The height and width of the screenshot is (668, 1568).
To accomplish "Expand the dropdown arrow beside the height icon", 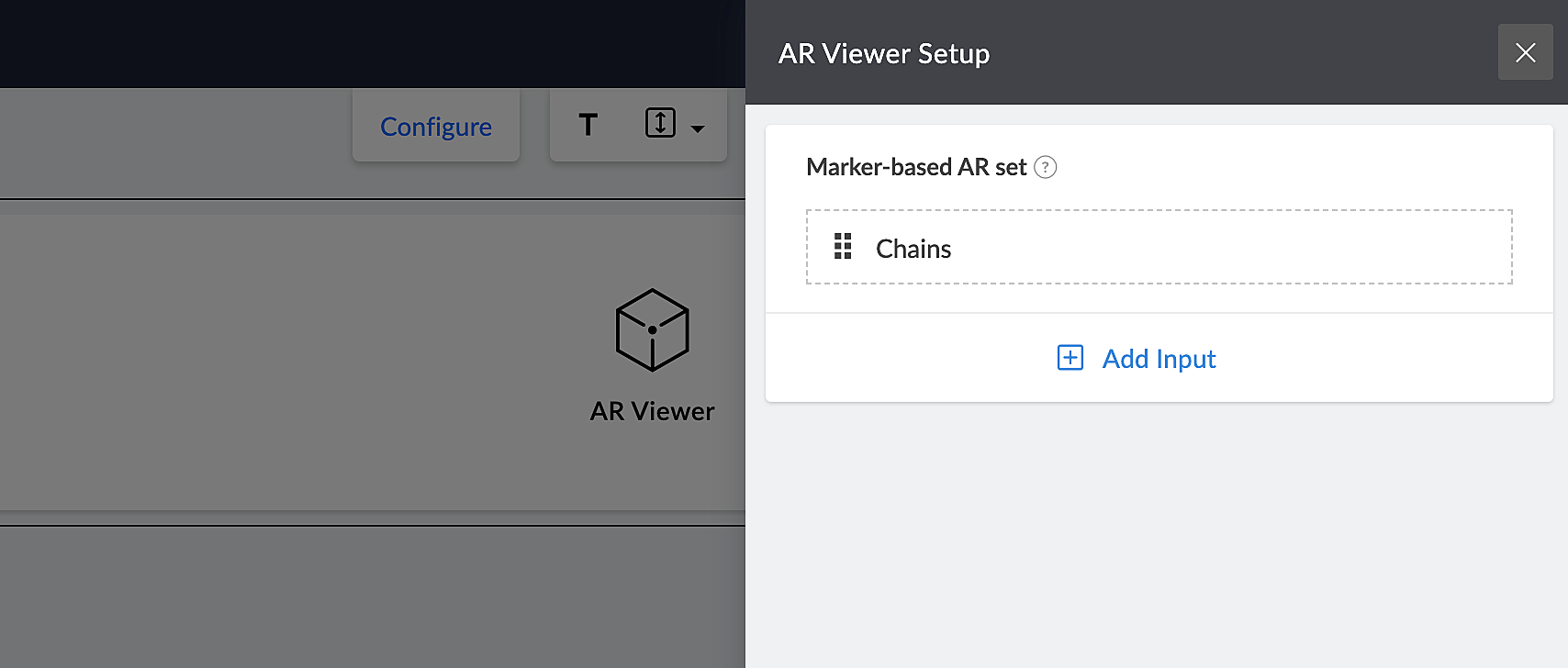I will pos(698,129).
